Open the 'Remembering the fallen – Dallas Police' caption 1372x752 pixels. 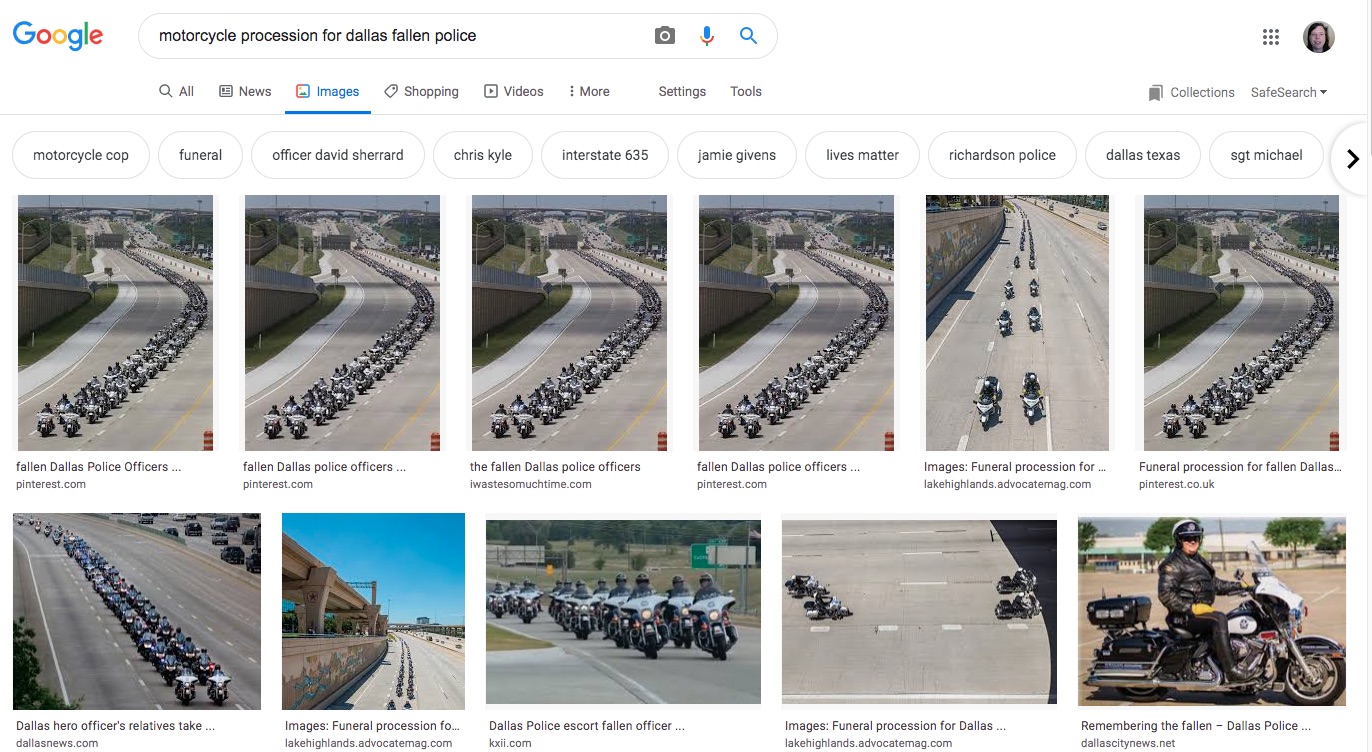[1196, 726]
